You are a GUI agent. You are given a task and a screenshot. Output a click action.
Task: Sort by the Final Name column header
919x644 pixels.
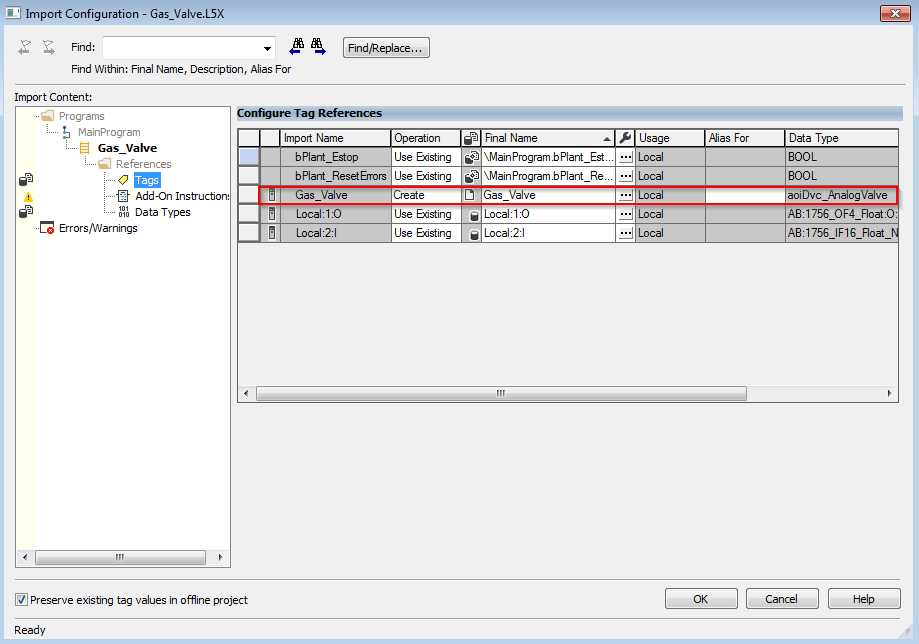(547, 138)
